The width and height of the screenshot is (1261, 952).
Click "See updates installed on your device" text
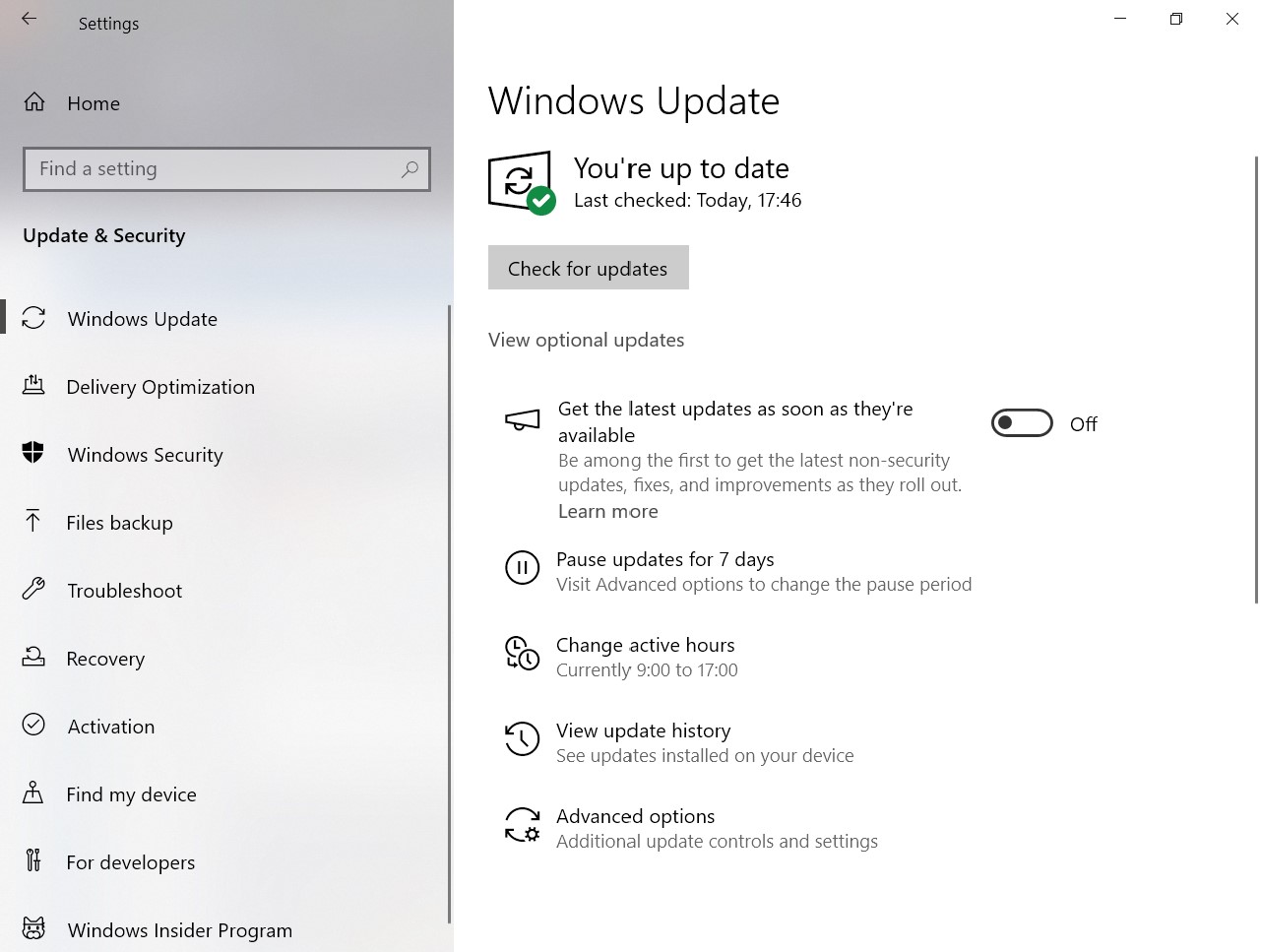click(x=705, y=756)
